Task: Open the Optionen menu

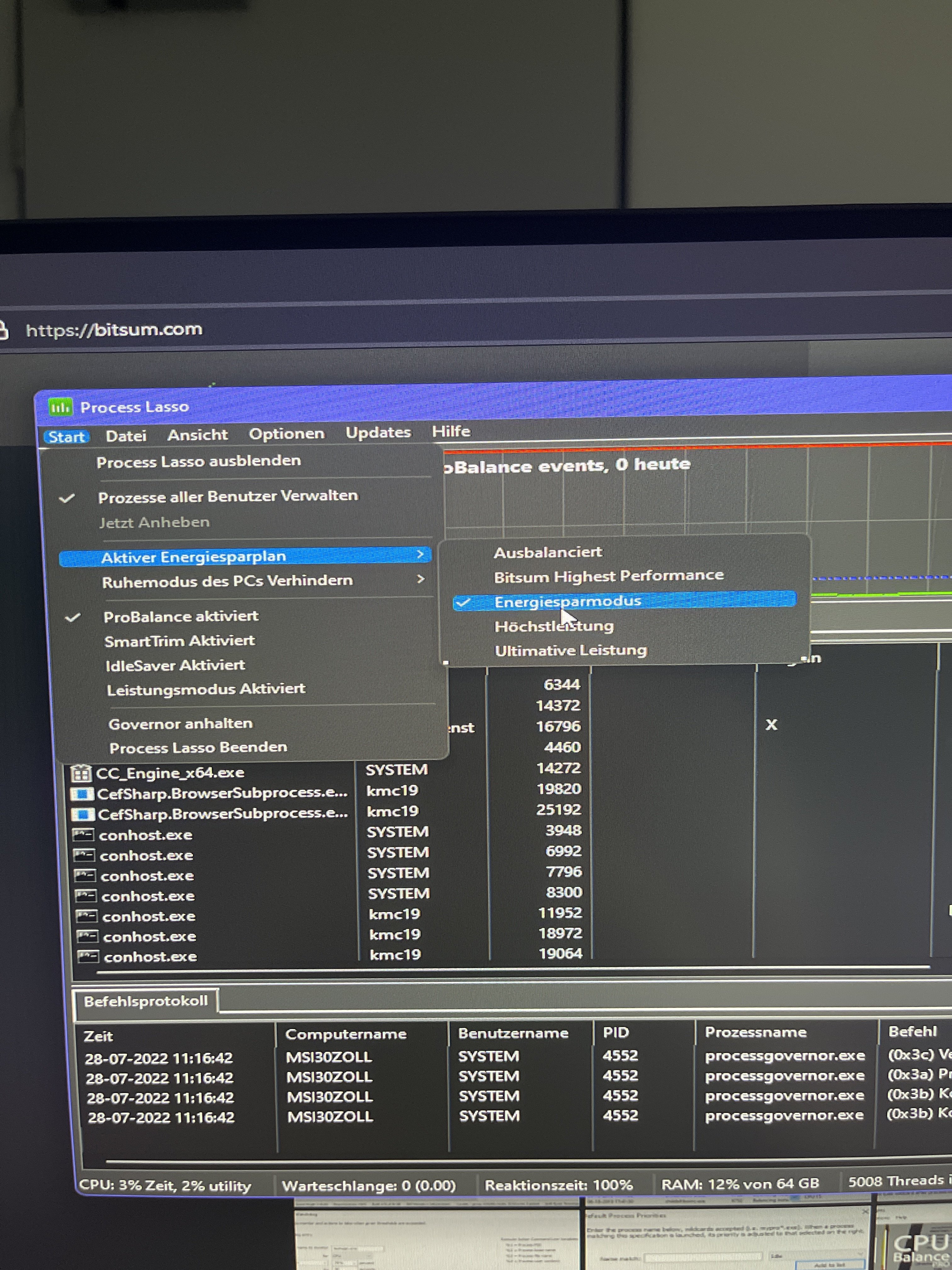Action: [x=286, y=434]
